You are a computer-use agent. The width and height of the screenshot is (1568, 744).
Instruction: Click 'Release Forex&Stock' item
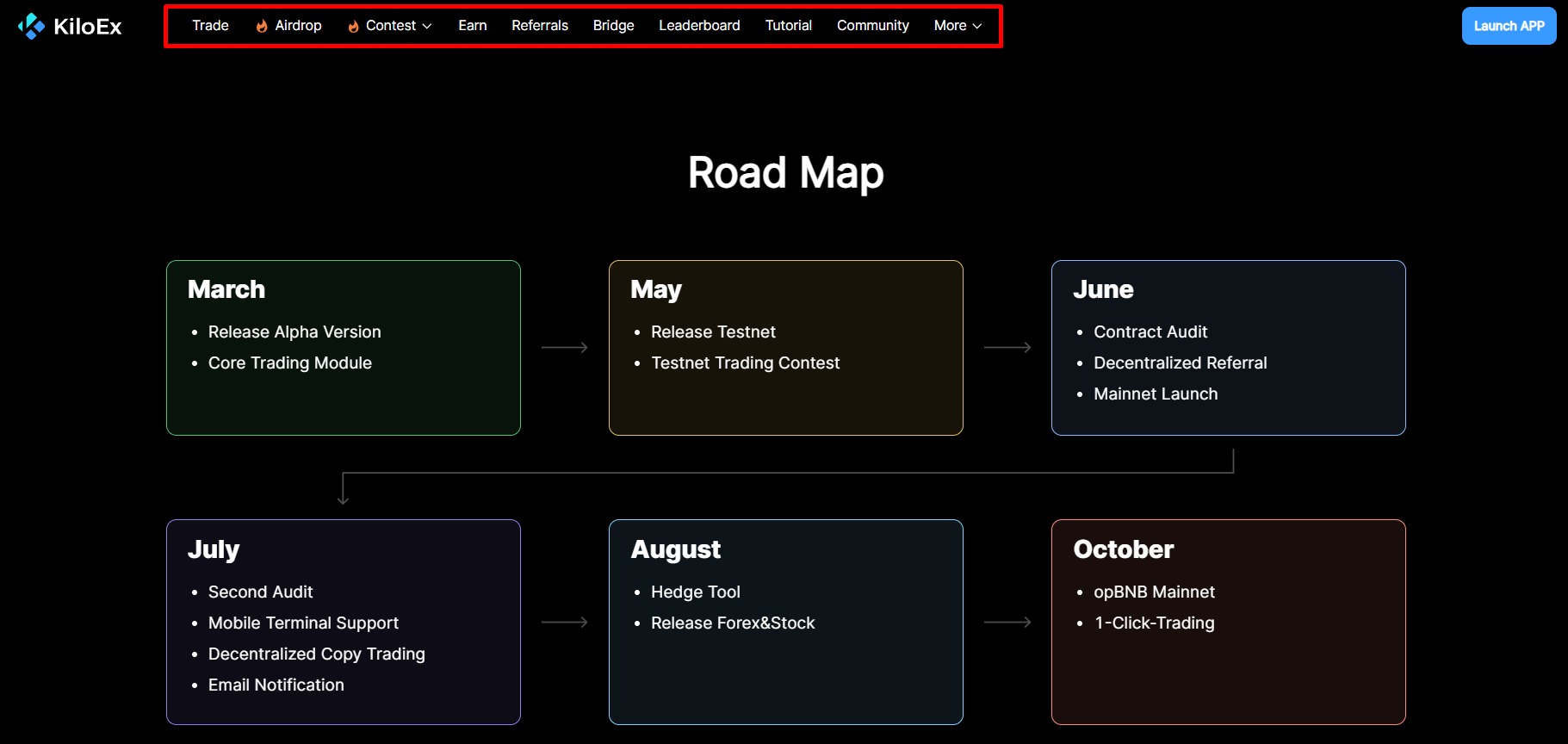(x=733, y=623)
